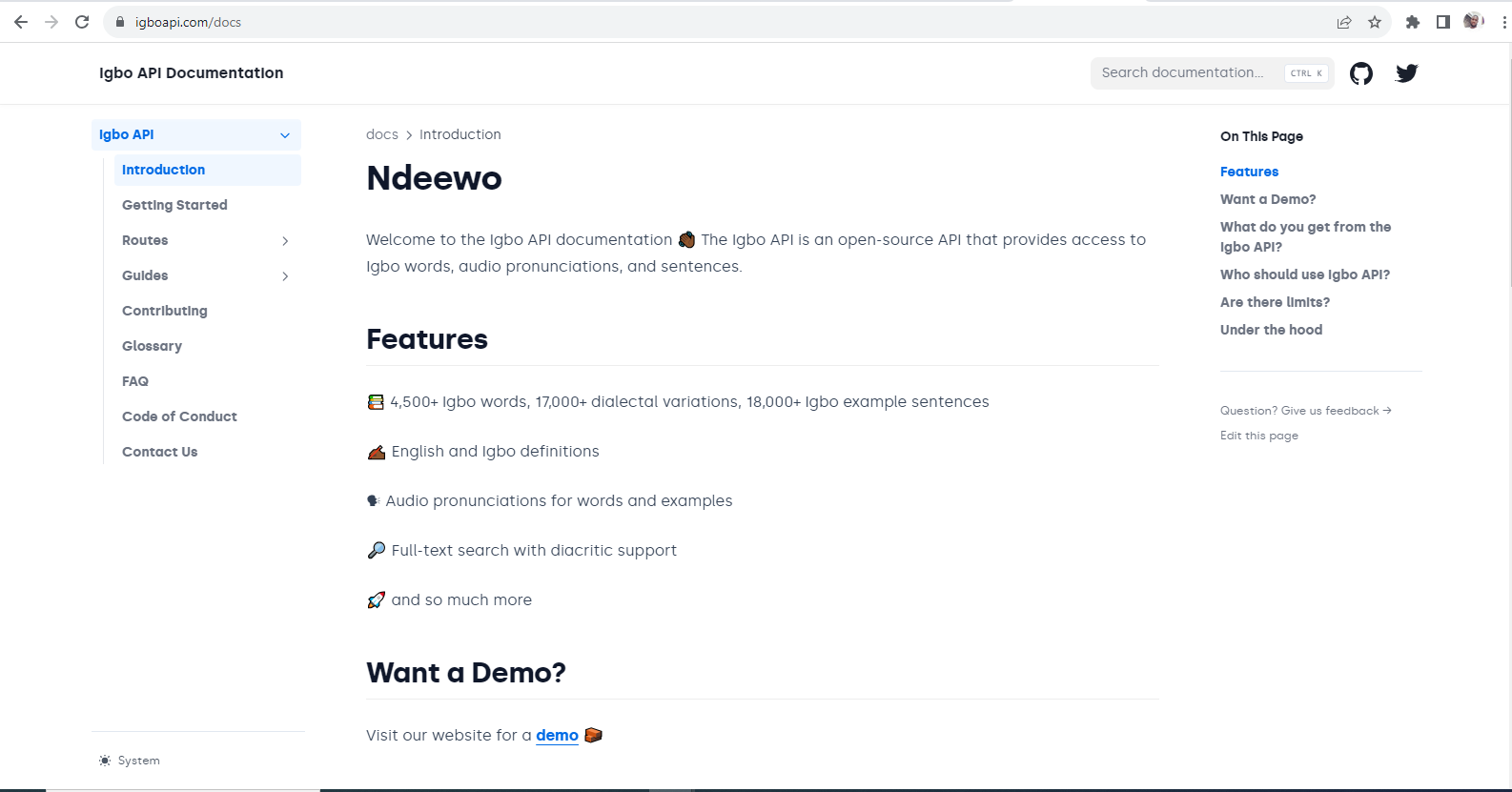
Task: Open the browser side panel icon
Action: (1443, 22)
